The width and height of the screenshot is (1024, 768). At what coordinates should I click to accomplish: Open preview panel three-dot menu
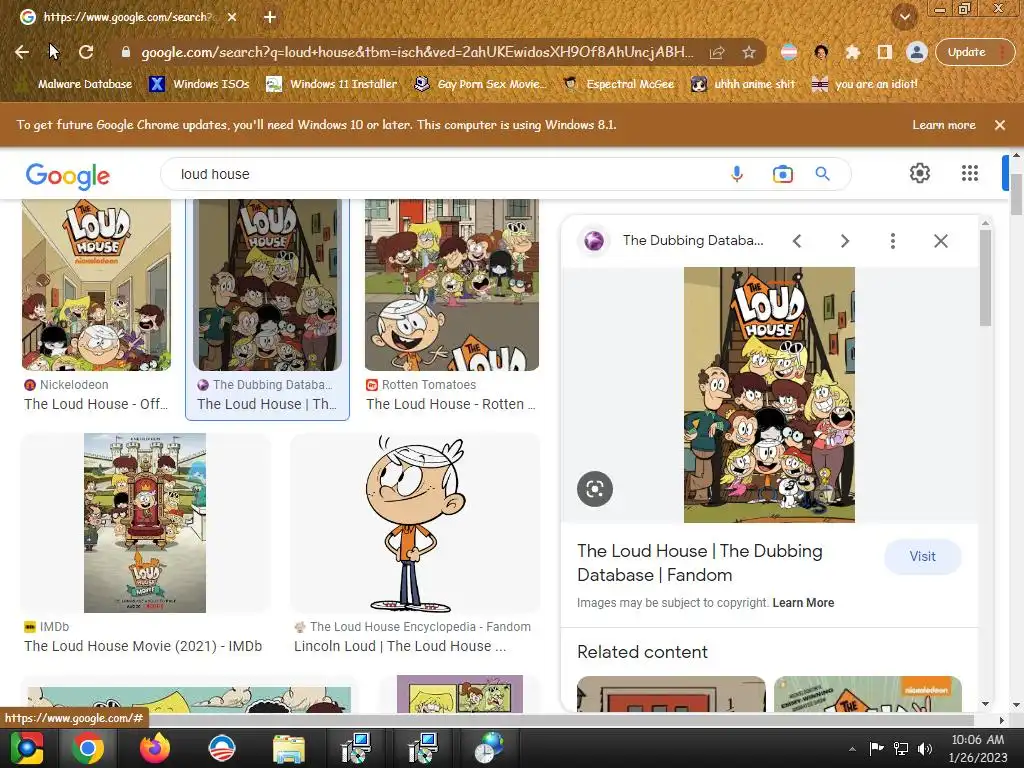892,241
